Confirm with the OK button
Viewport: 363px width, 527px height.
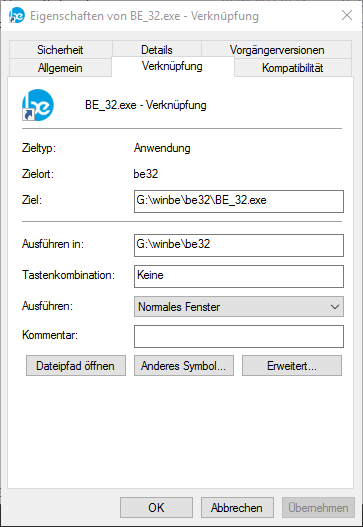tap(156, 508)
